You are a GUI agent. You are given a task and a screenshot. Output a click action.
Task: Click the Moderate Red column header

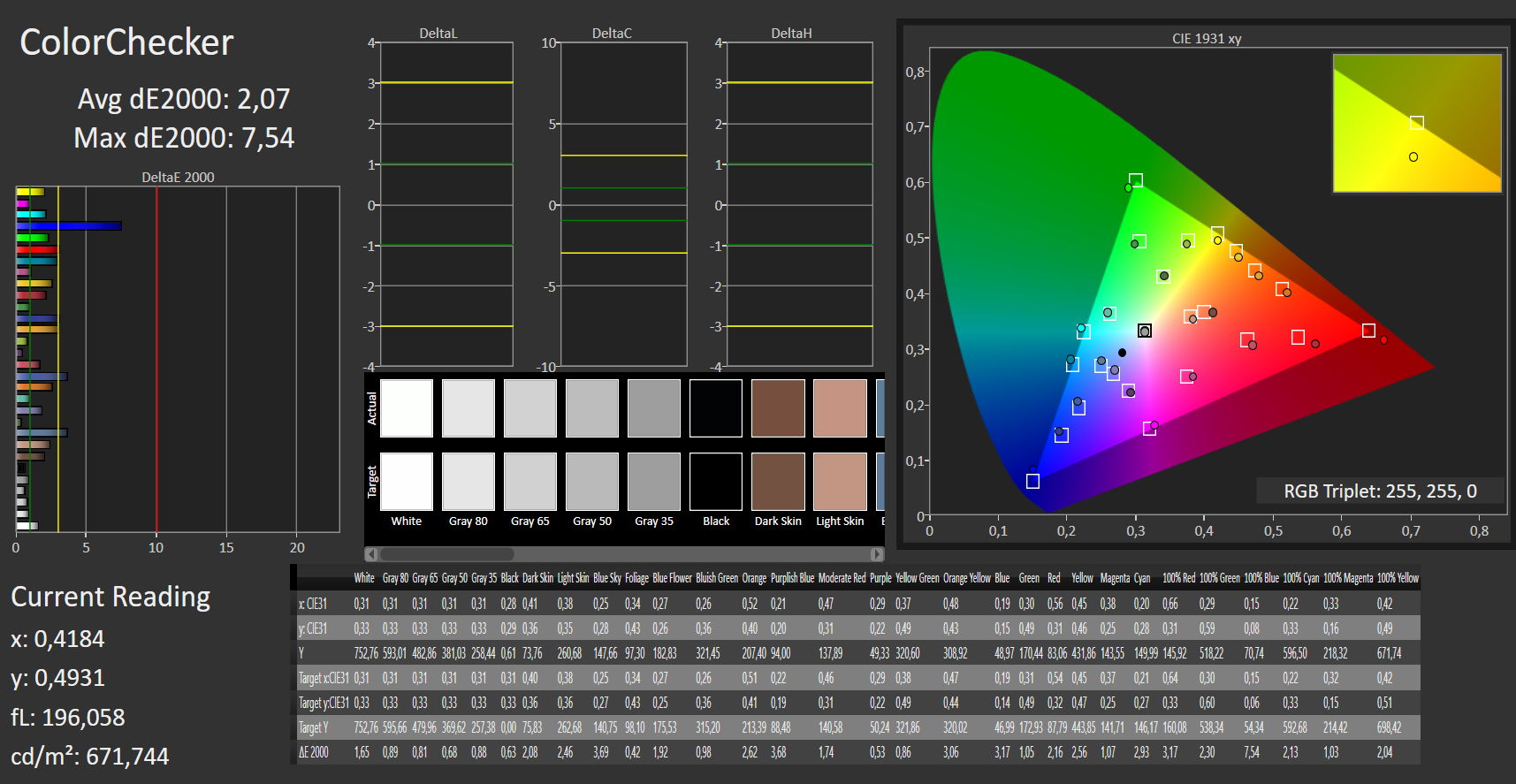tap(842, 578)
